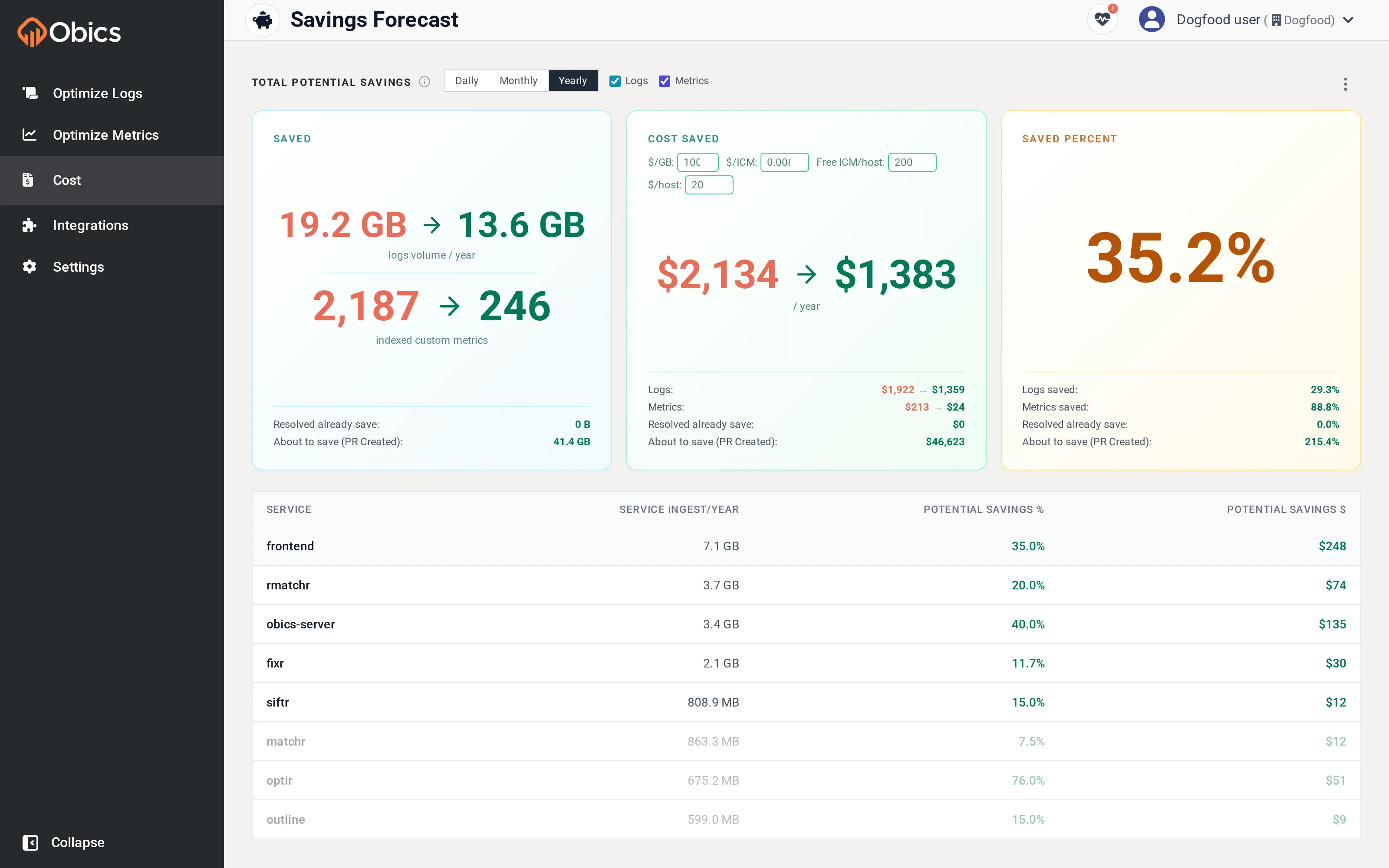
Task: Click the Integrations puzzle icon
Action: pyautogui.click(x=29, y=225)
